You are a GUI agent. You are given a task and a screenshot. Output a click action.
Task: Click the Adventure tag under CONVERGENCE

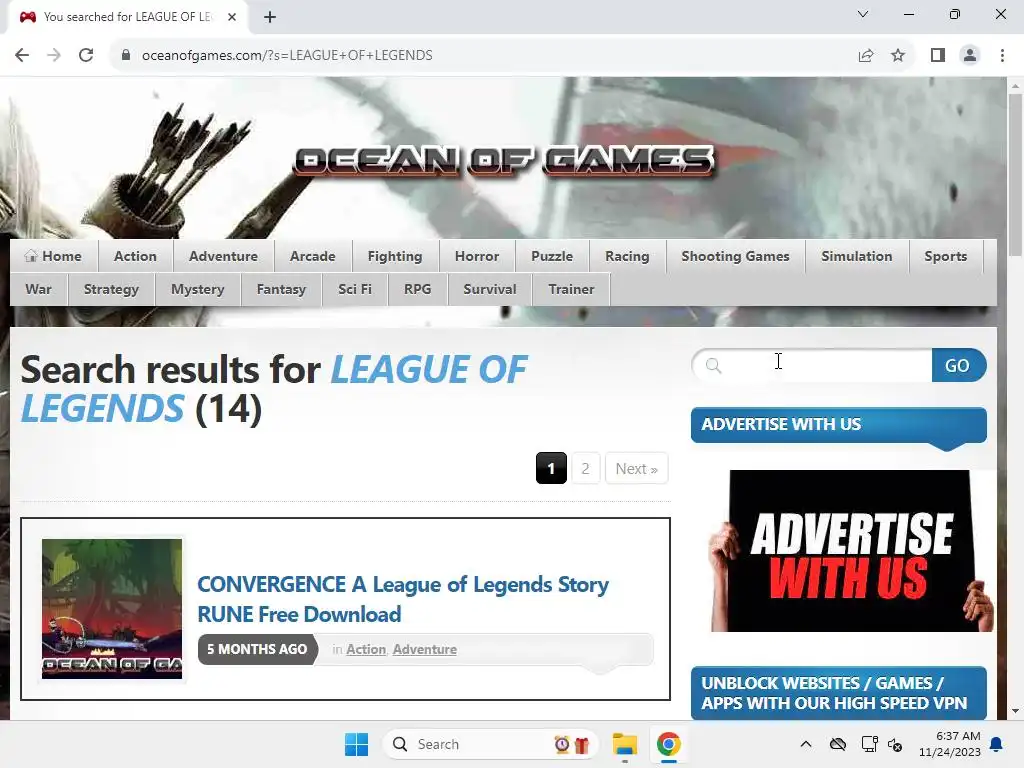coord(424,649)
